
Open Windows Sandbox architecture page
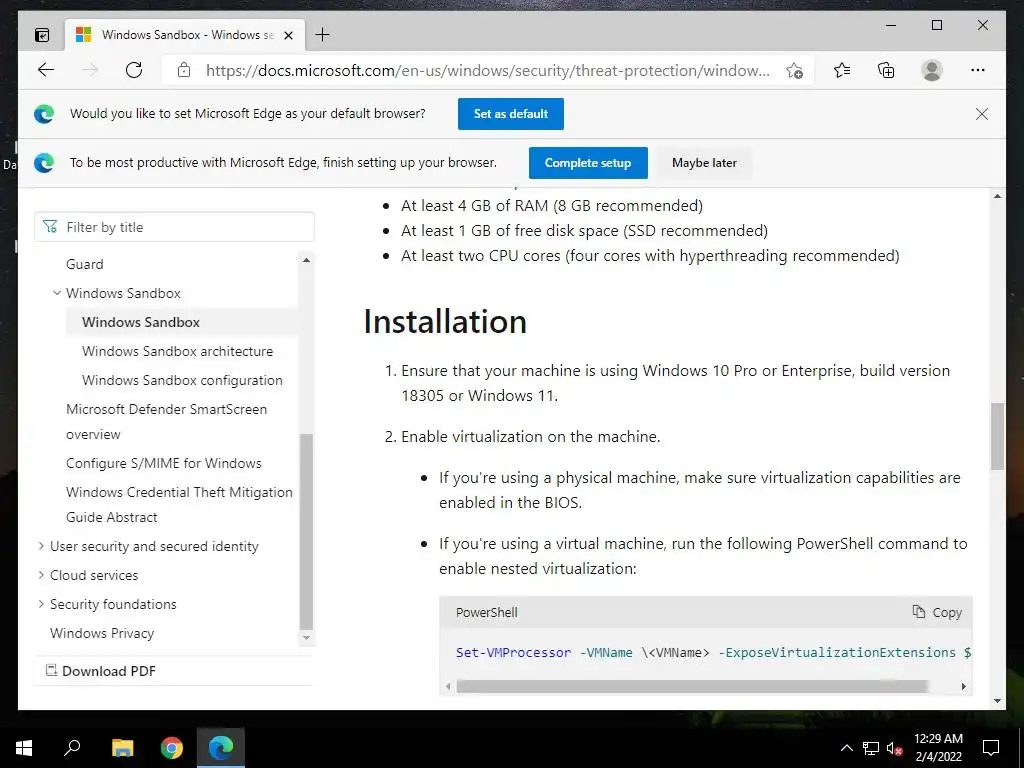(177, 351)
